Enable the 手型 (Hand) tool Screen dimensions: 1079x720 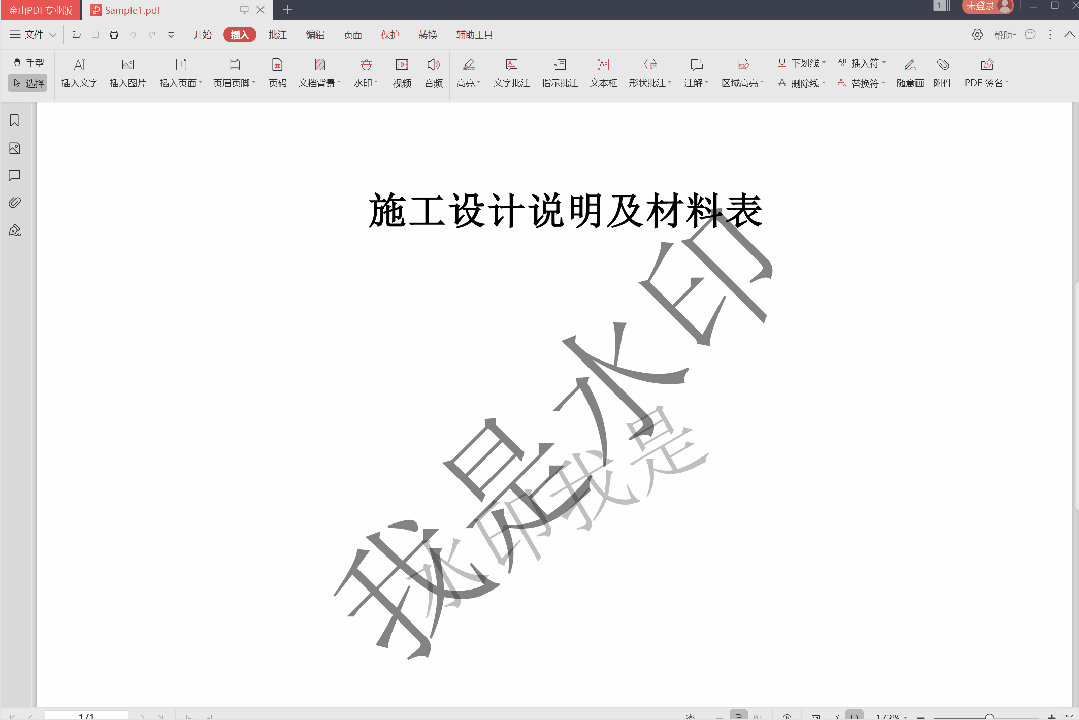pos(30,60)
